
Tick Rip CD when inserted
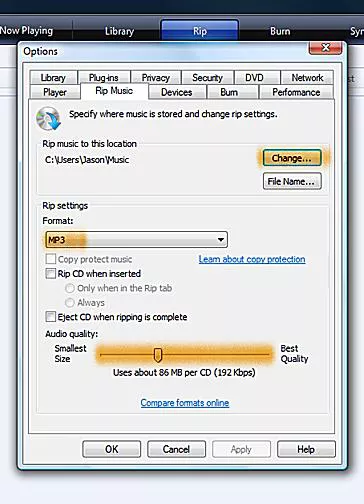pos(51,274)
